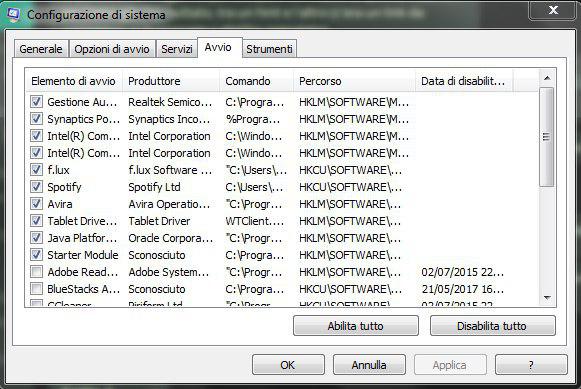The height and width of the screenshot is (389, 581).
Task: Select the 21/05/2017 16... date cell
Action: [463, 289]
